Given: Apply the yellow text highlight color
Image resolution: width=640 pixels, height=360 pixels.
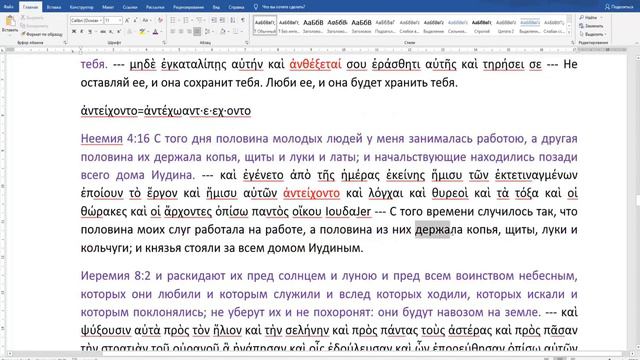Looking at the screenshot, I should pyautogui.click(x=142, y=31).
